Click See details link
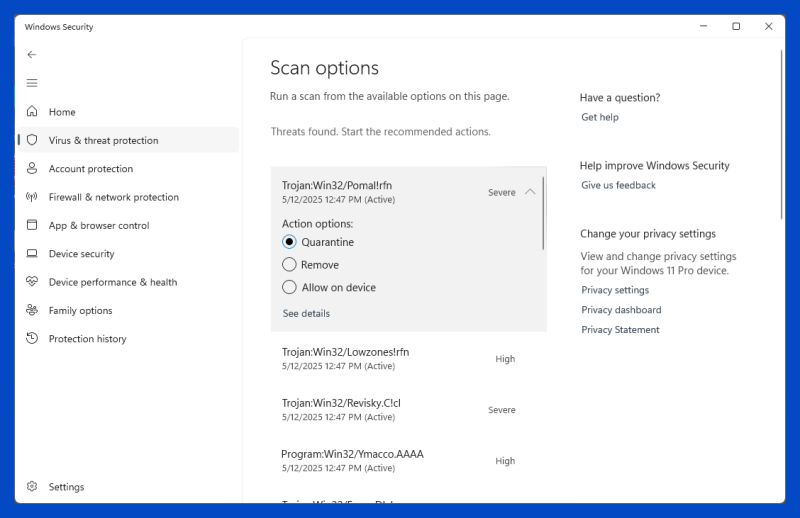Image resolution: width=800 pixels, height=518 pixels. [306, 313]
